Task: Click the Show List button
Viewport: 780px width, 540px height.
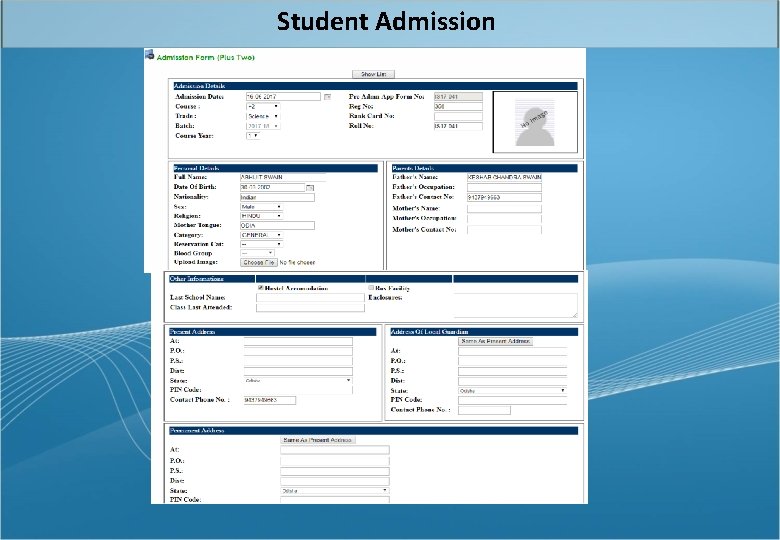Action: click(374, 74)
